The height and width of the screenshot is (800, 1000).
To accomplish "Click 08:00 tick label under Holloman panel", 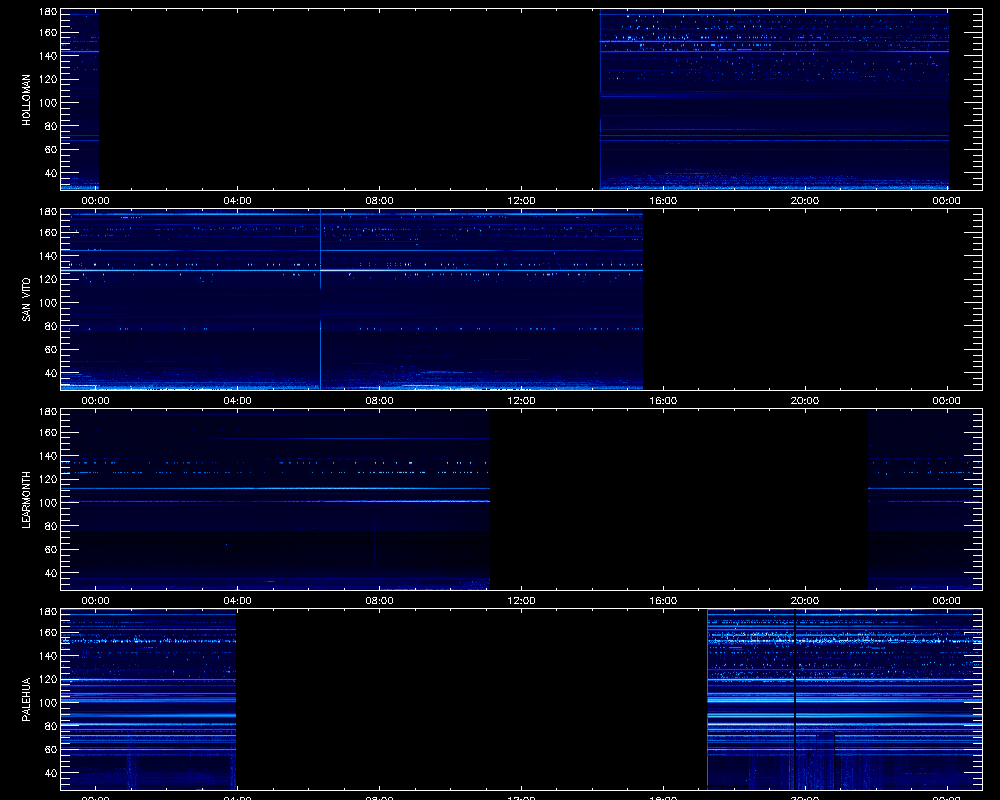I will tap(379, 200).
